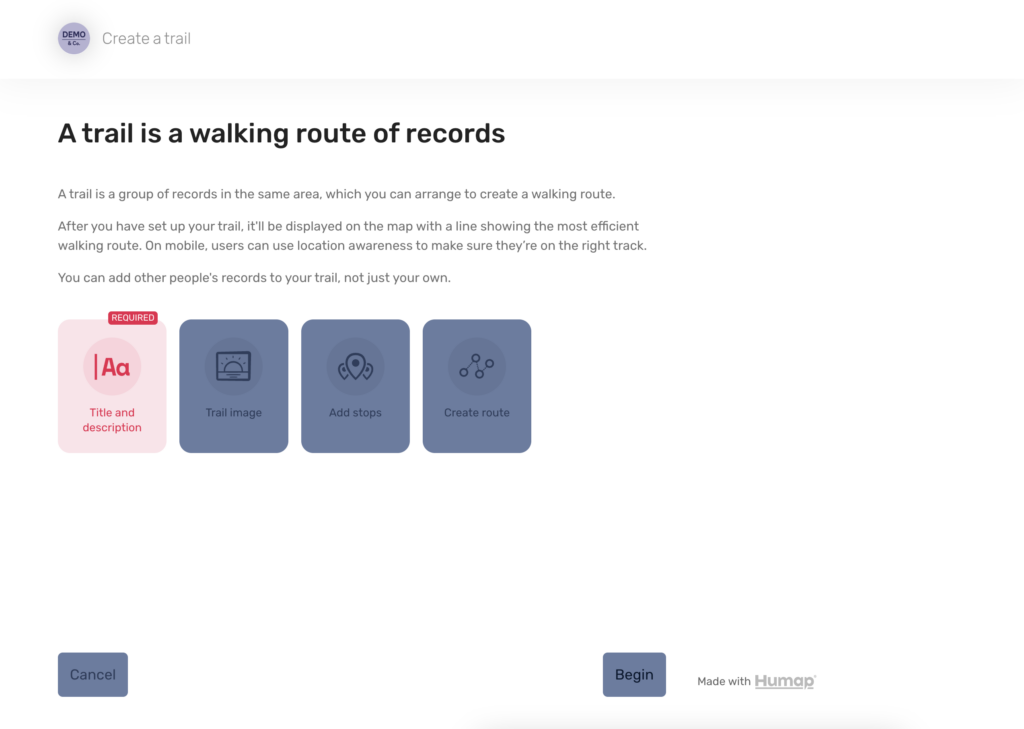1024x729 pixels.
Task: Click the Add stops map pins icon
Action: coord(355,367)
